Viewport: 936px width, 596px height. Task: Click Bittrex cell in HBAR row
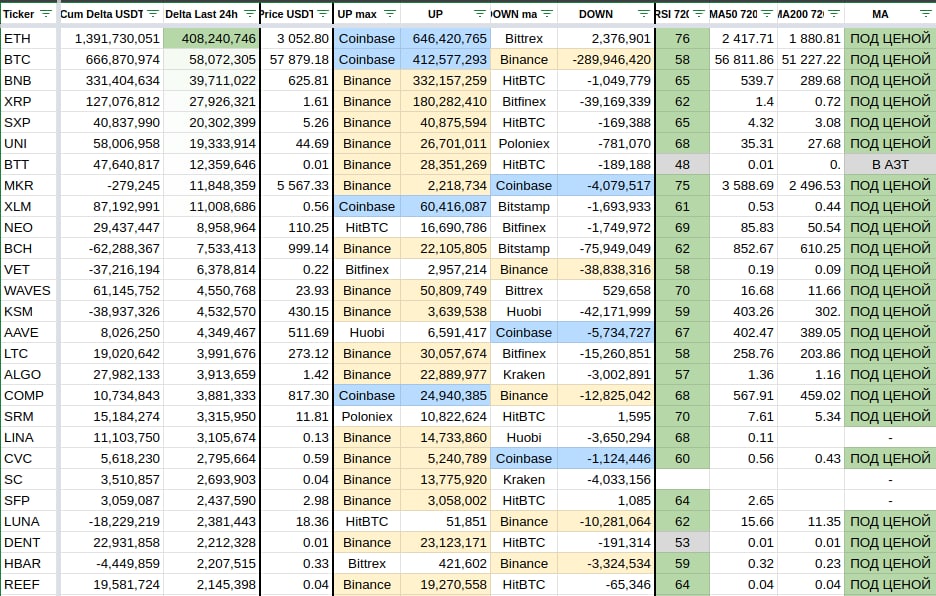(x=367, y=564)
